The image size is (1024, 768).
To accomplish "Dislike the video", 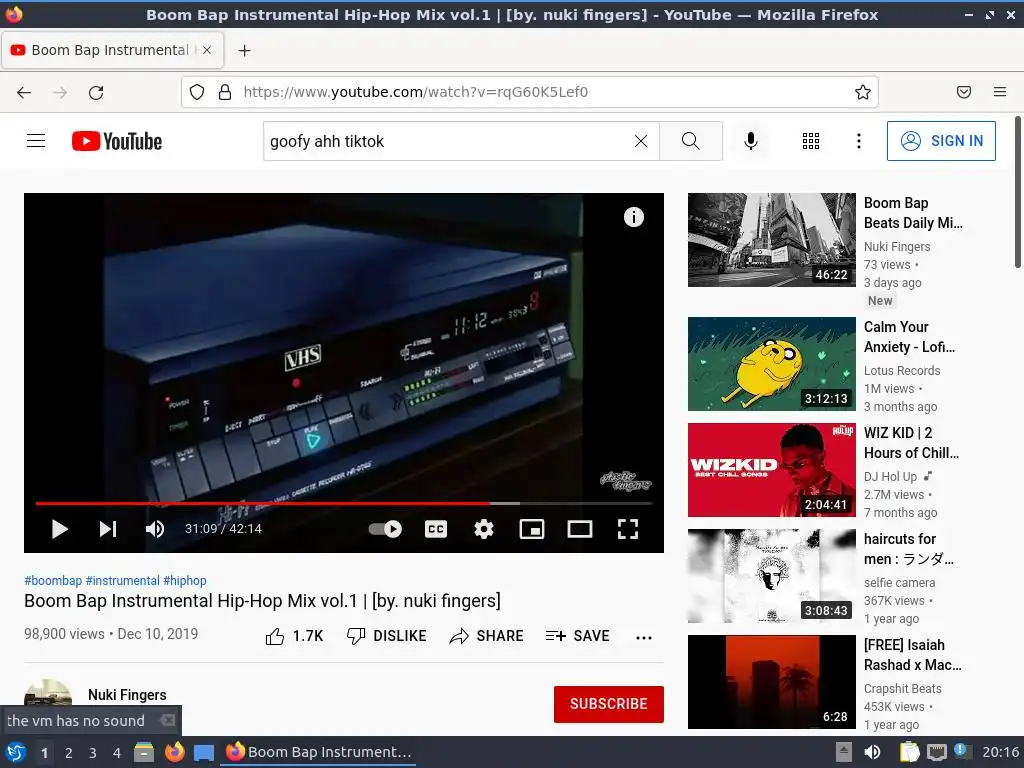I will 387,636.
